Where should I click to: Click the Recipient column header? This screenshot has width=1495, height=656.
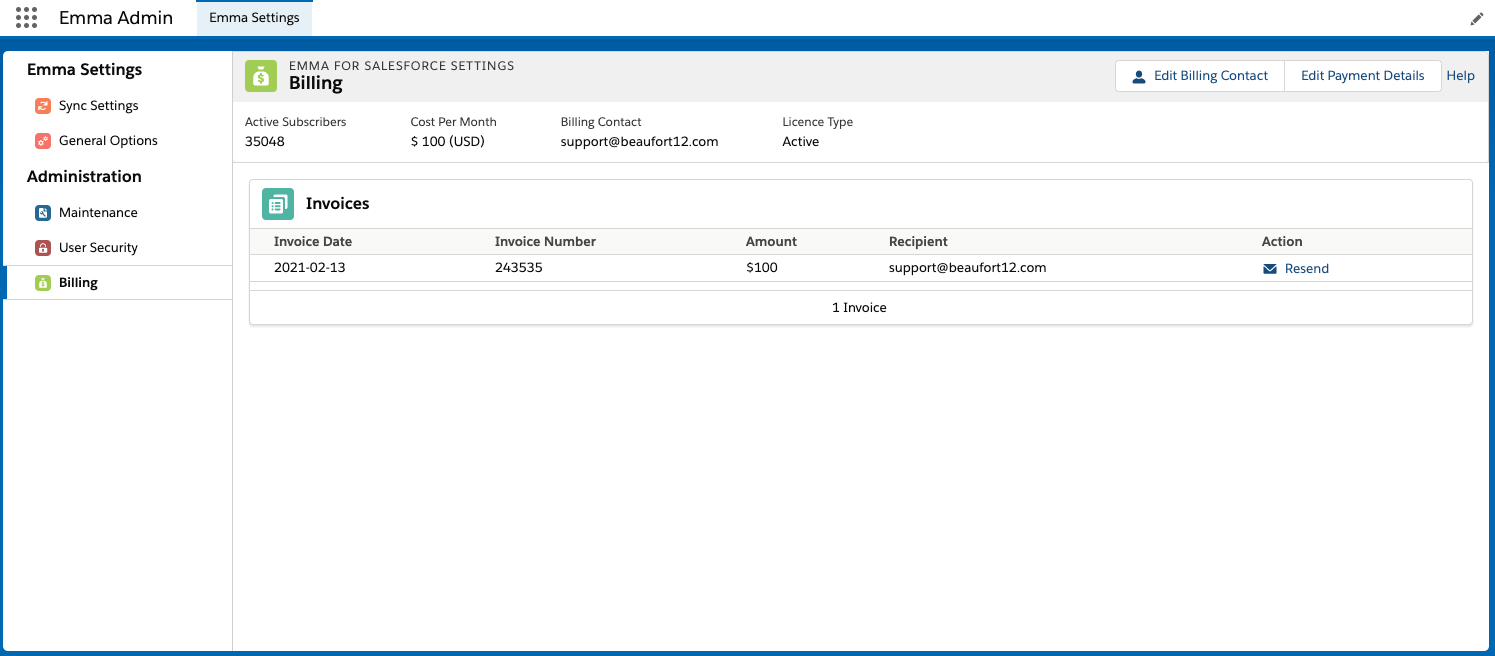tap(918, 242)
